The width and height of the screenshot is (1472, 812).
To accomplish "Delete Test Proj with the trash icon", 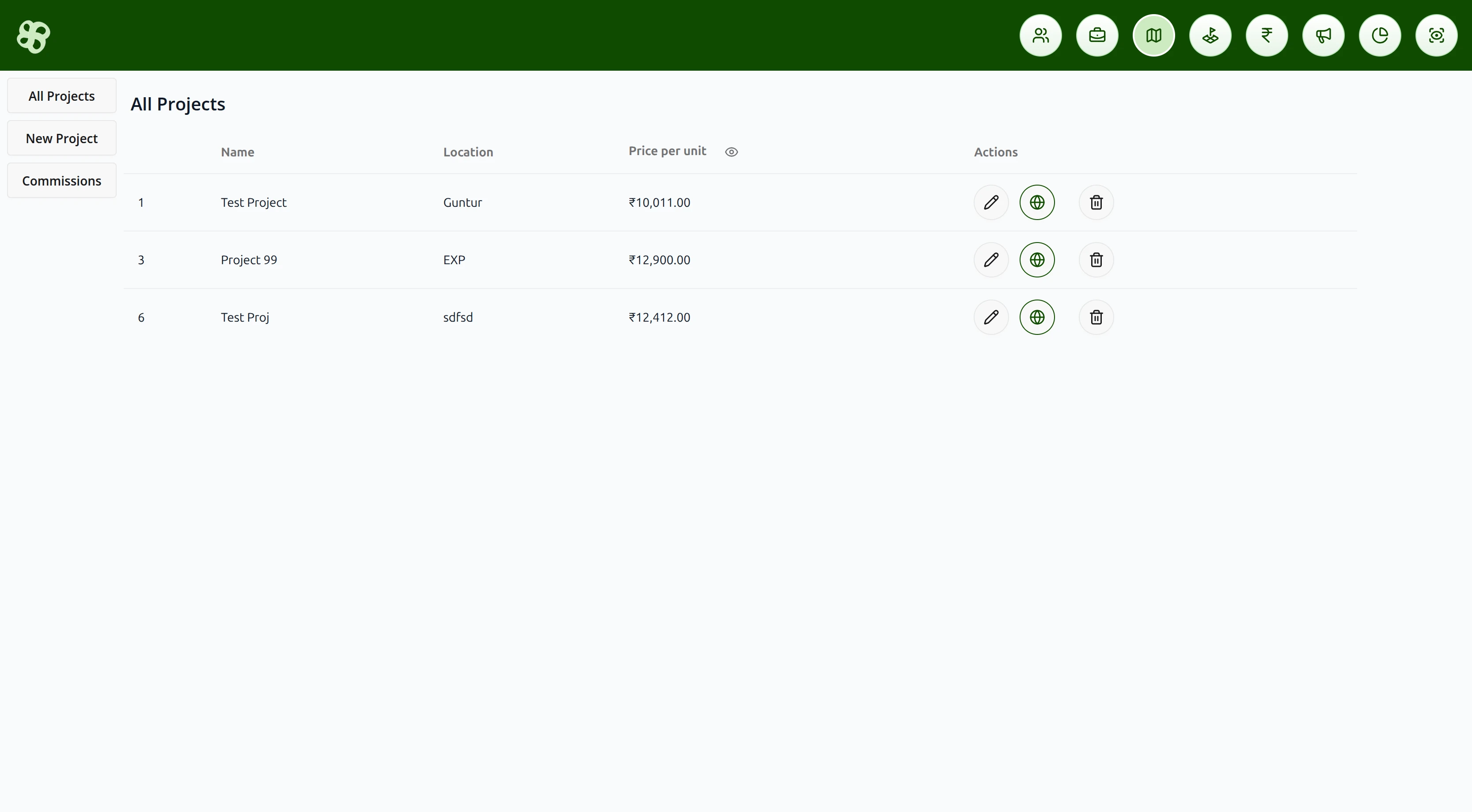I will pyautogui.click(x=1096, y=317).
